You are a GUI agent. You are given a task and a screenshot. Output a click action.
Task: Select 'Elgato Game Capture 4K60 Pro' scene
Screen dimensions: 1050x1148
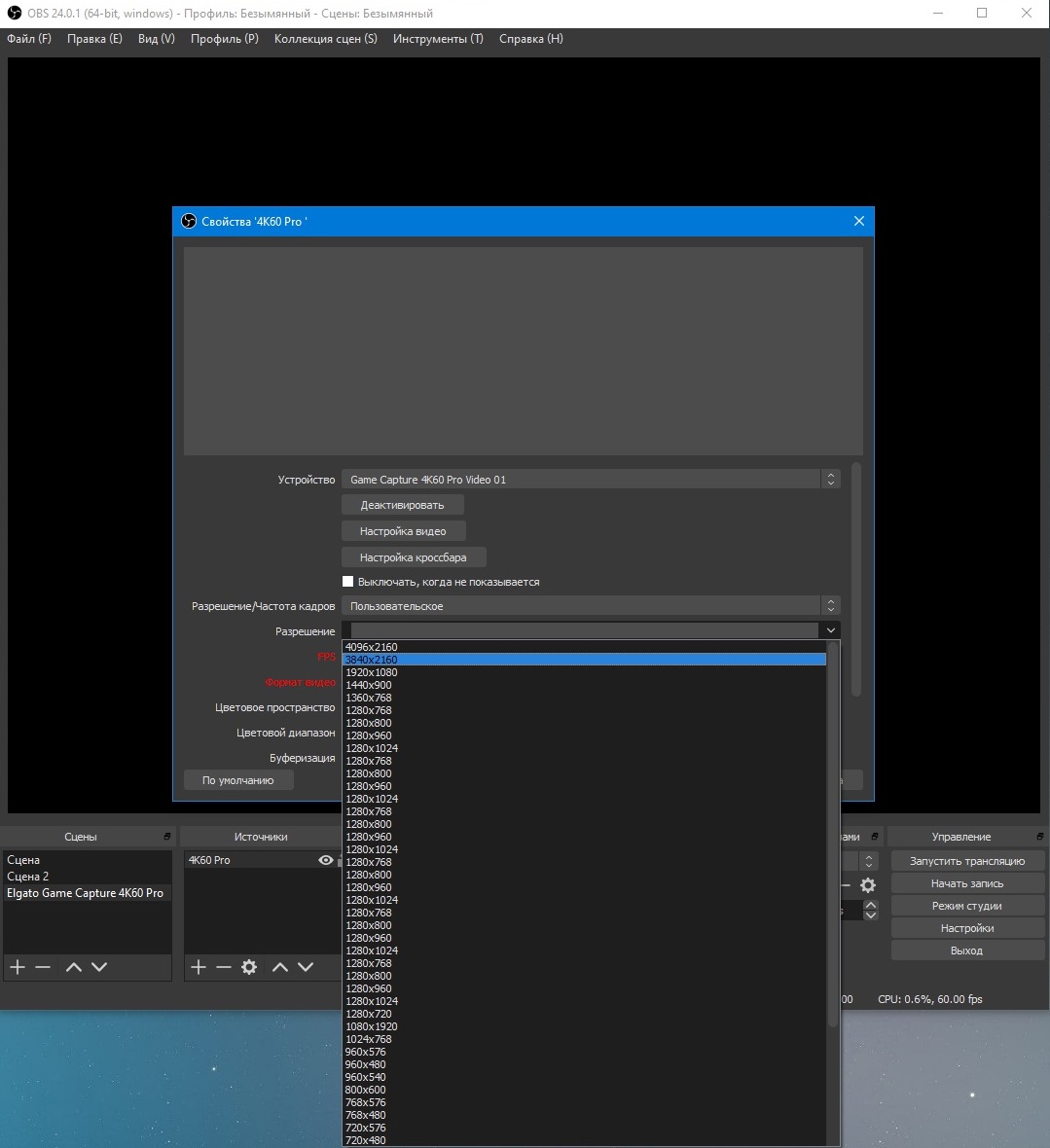(88, 893)
